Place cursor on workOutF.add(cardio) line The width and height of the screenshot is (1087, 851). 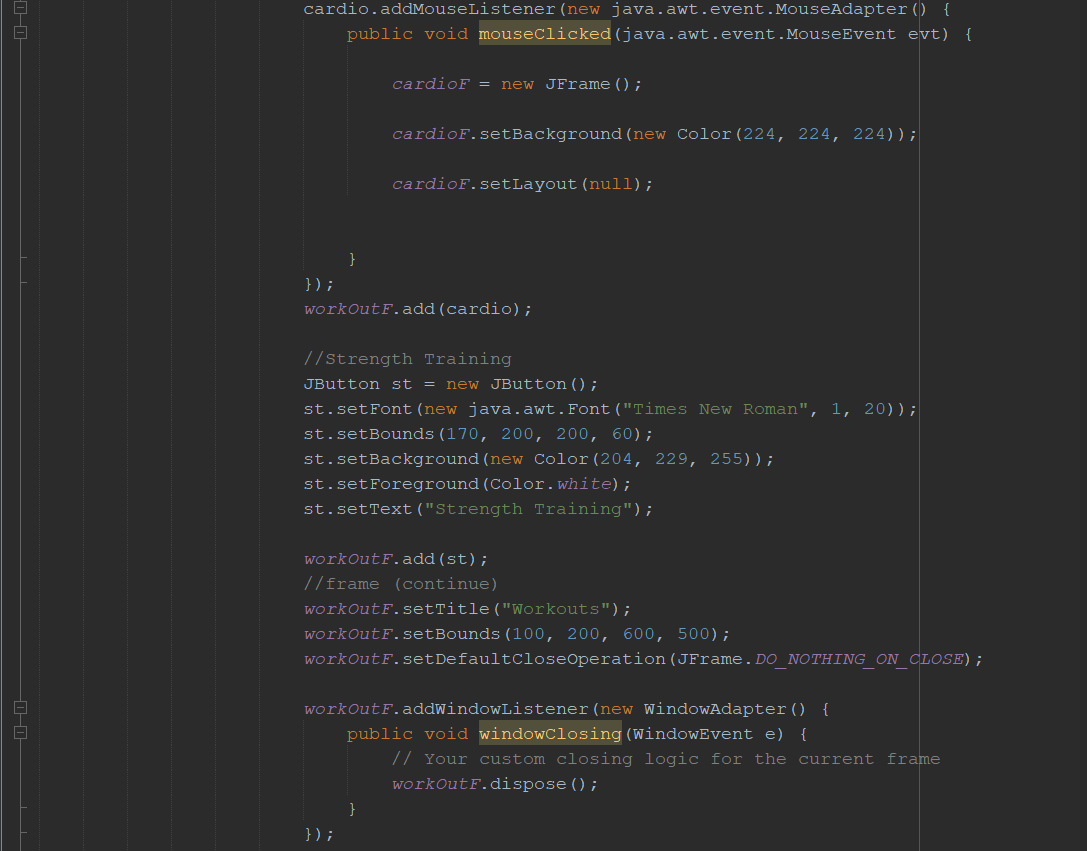418,309
